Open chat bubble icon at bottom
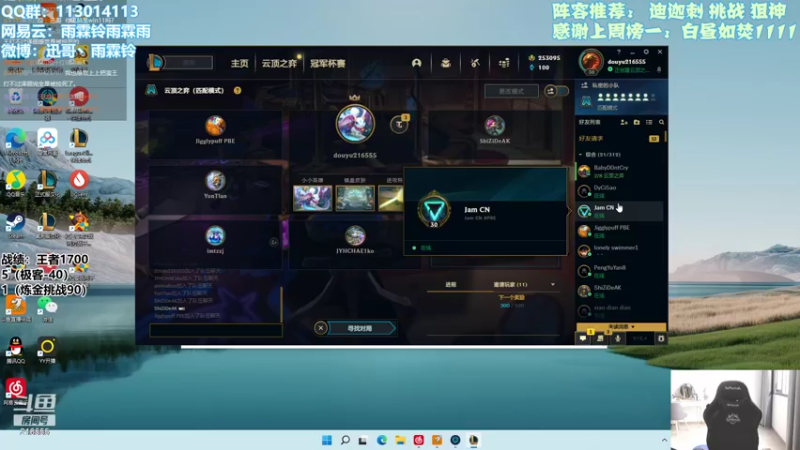Viewport: 800px width, 450px height. tap(583, 338)
